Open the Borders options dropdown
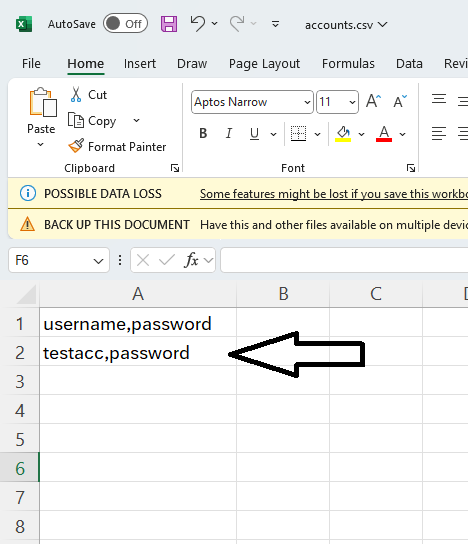 pos(317,134)
